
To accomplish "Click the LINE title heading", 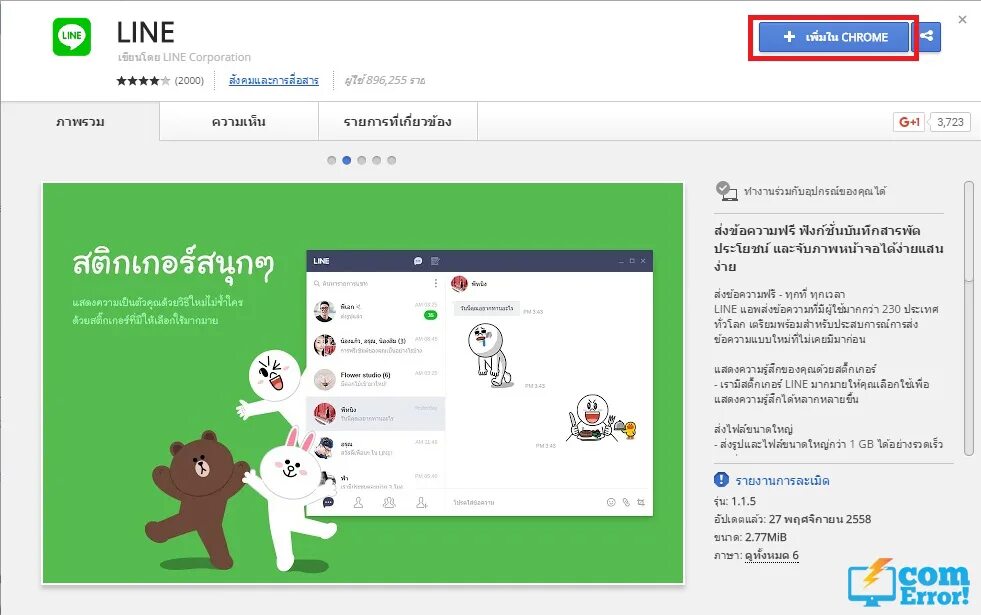I will 146,33.
